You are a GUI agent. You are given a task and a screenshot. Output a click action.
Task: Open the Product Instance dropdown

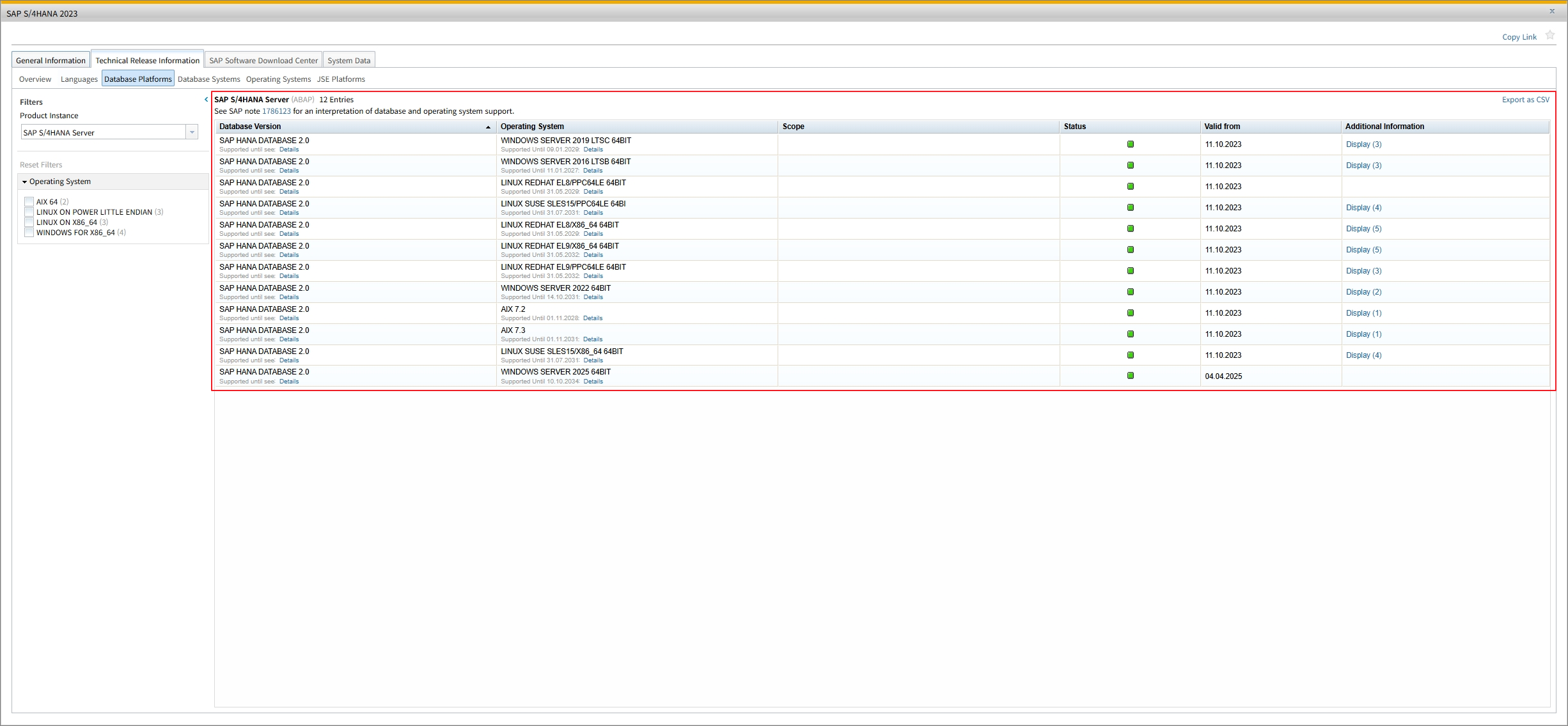[192, 132]
